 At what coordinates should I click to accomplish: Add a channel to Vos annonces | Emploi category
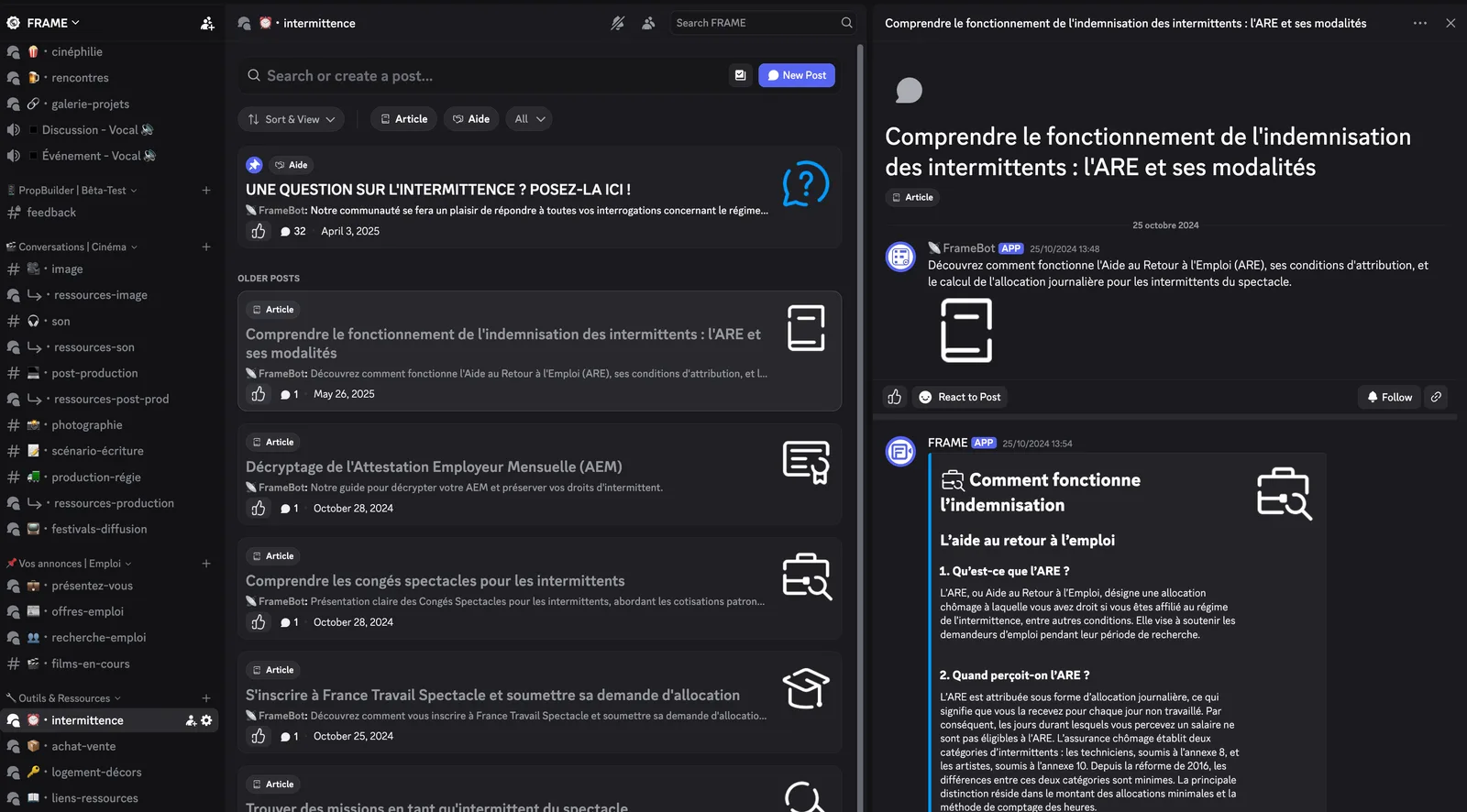click(206, 564)
